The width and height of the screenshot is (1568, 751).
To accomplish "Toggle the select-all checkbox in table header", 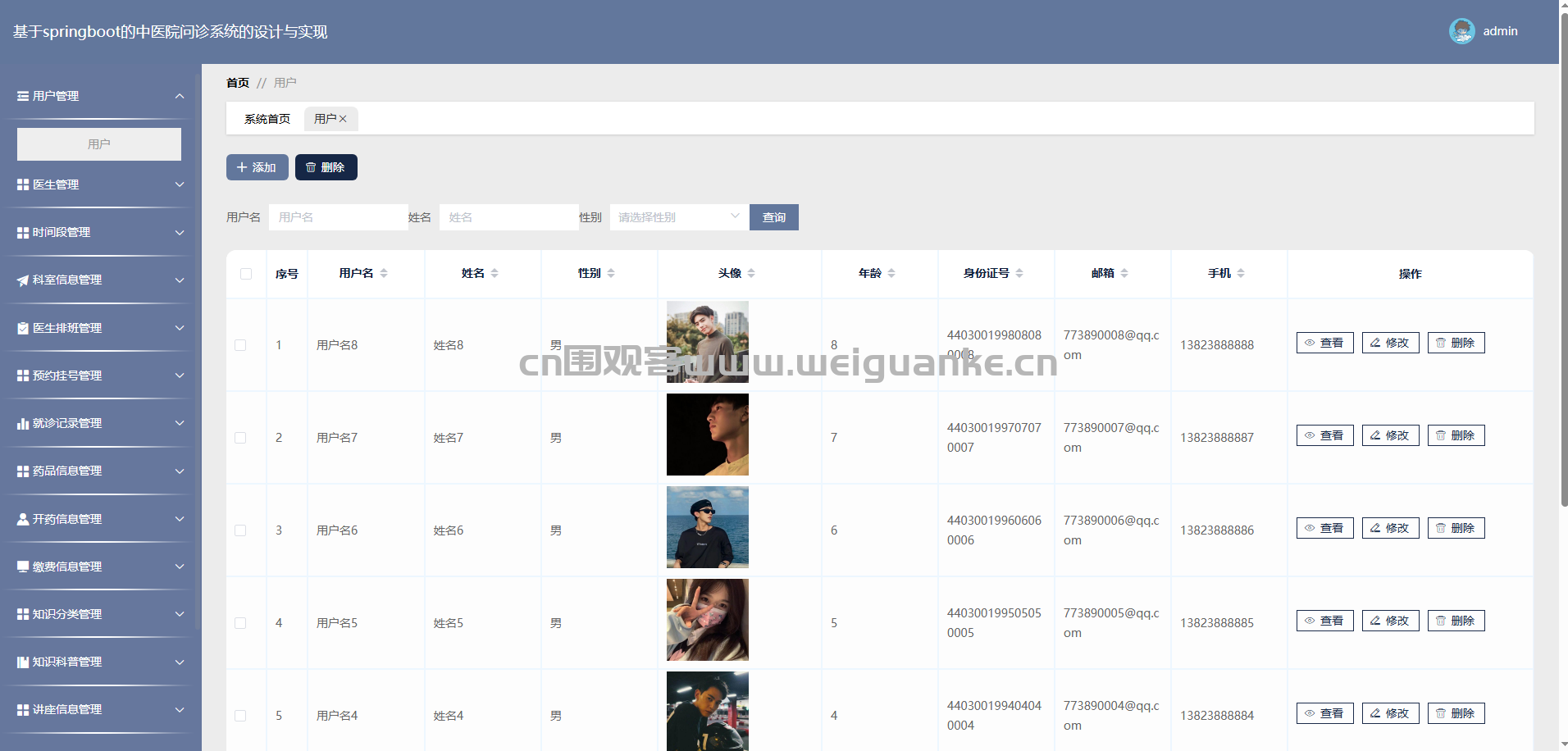I will (246, 274).
